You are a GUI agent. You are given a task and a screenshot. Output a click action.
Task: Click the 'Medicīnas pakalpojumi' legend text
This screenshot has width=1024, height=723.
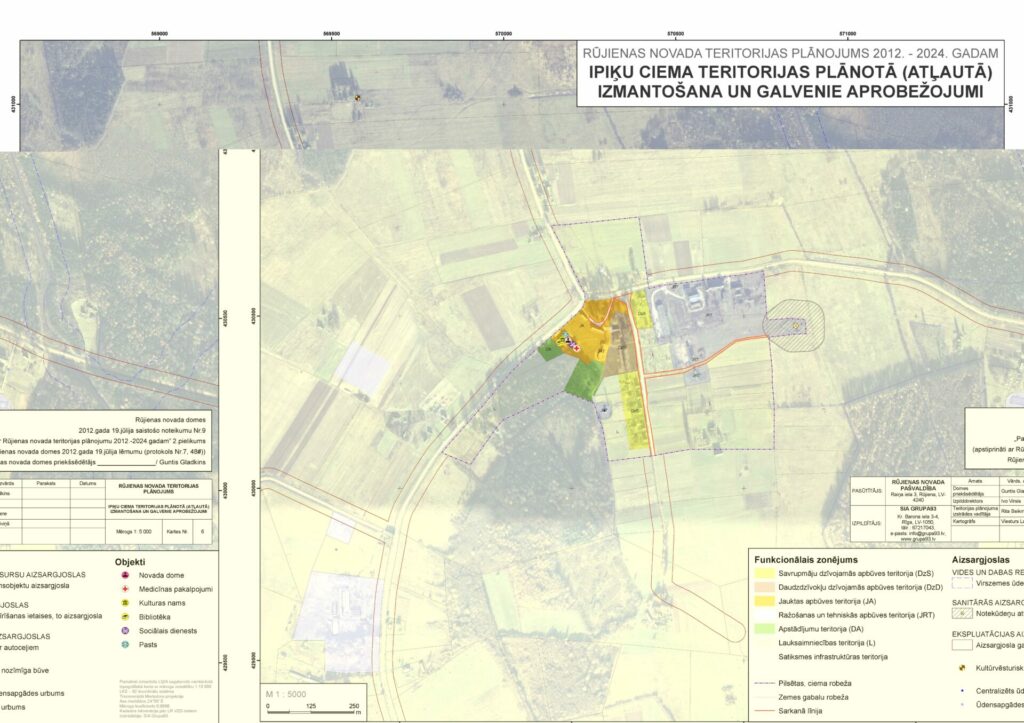[x=176, y=589]
